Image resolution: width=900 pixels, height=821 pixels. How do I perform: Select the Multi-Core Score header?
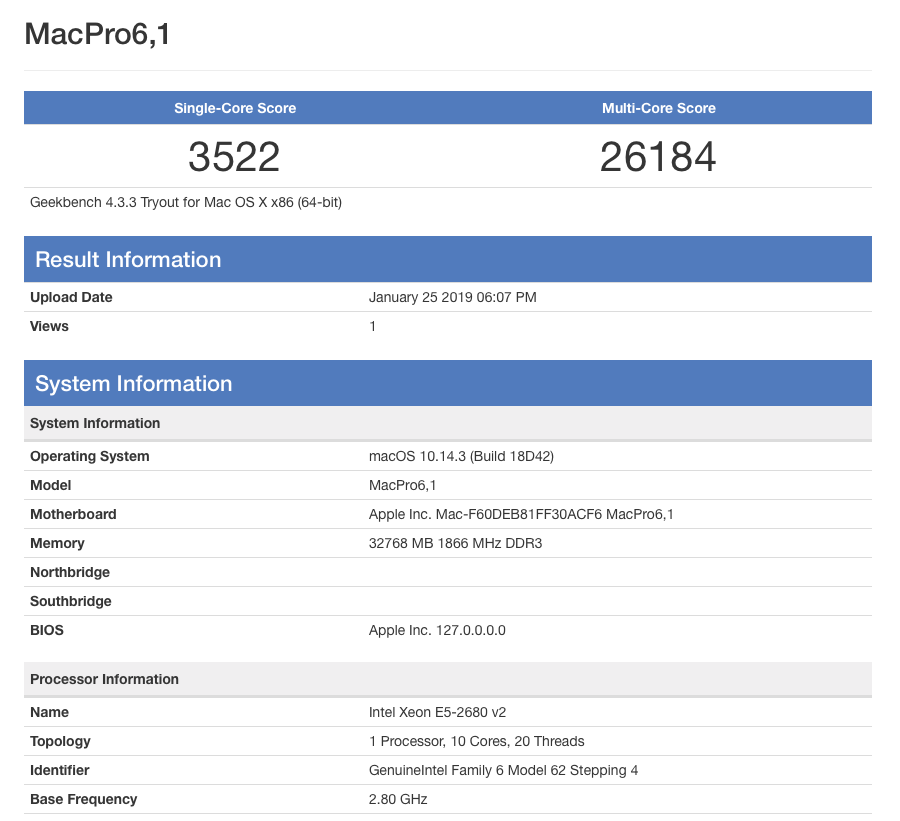[658, 108]
